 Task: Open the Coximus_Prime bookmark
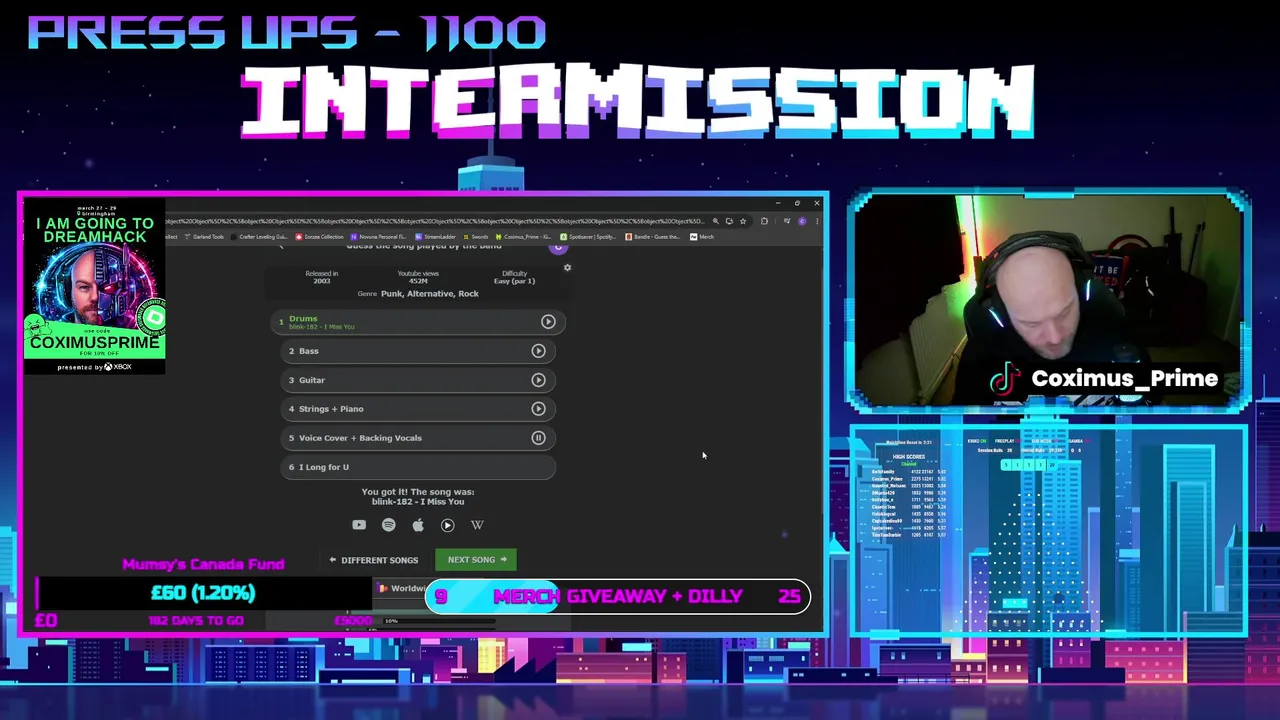(522, 237)
